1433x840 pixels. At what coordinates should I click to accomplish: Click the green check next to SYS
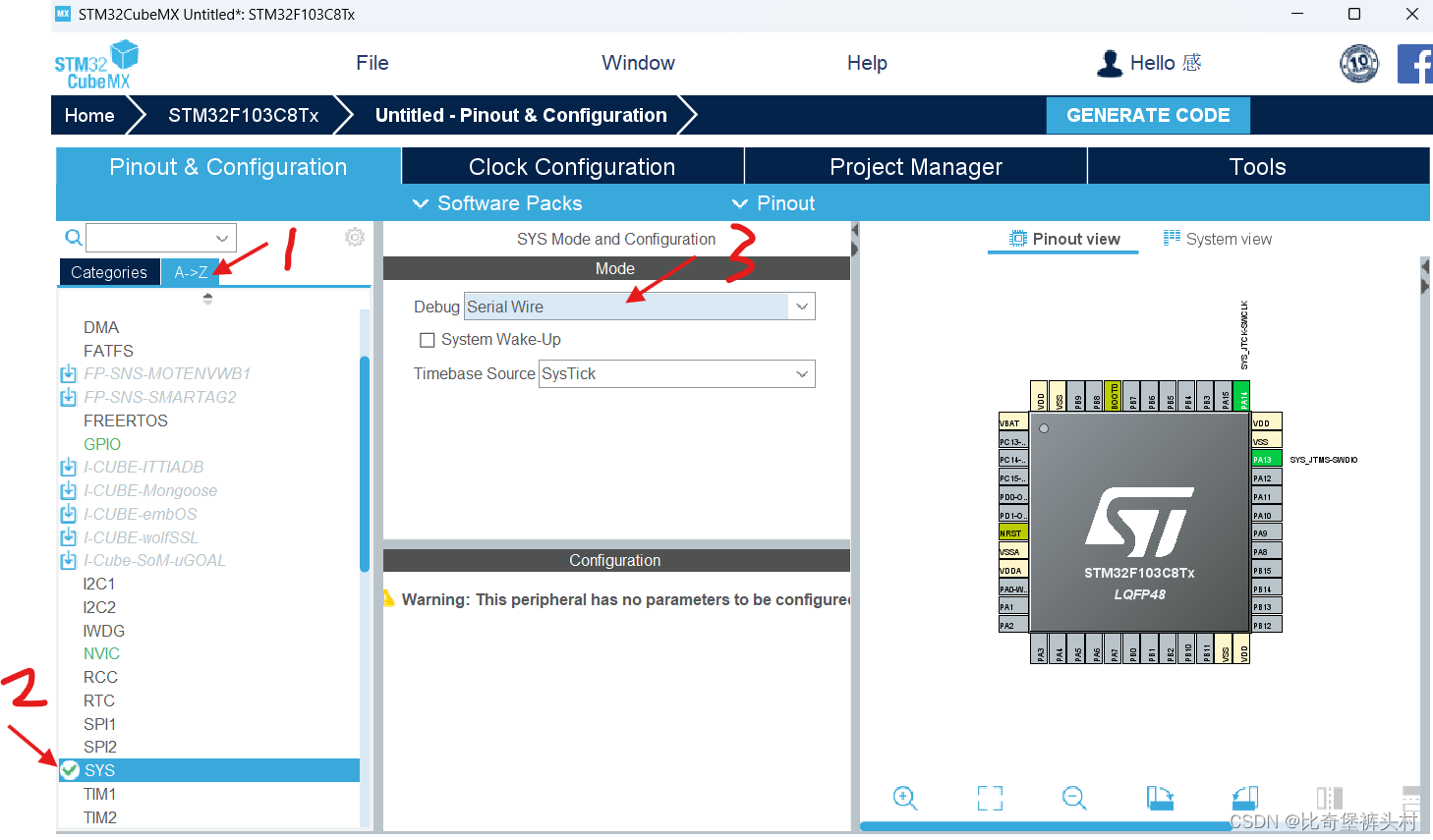[x=70, y=770]
